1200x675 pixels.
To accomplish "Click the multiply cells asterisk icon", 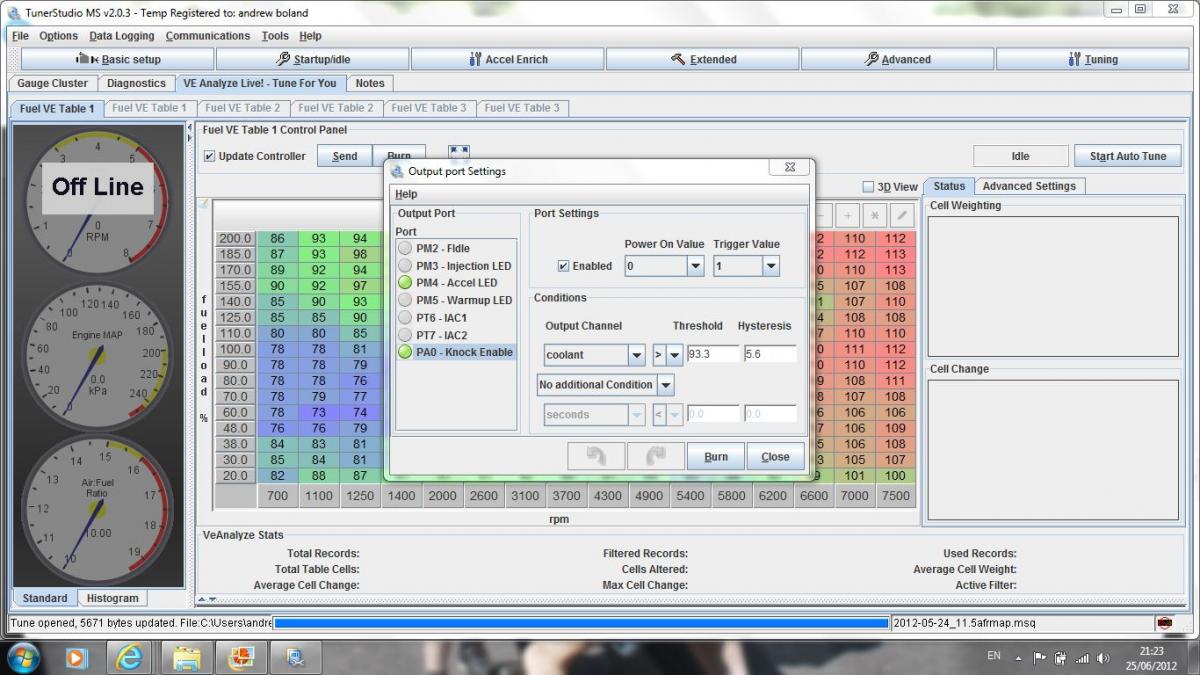I will point(874,215).
